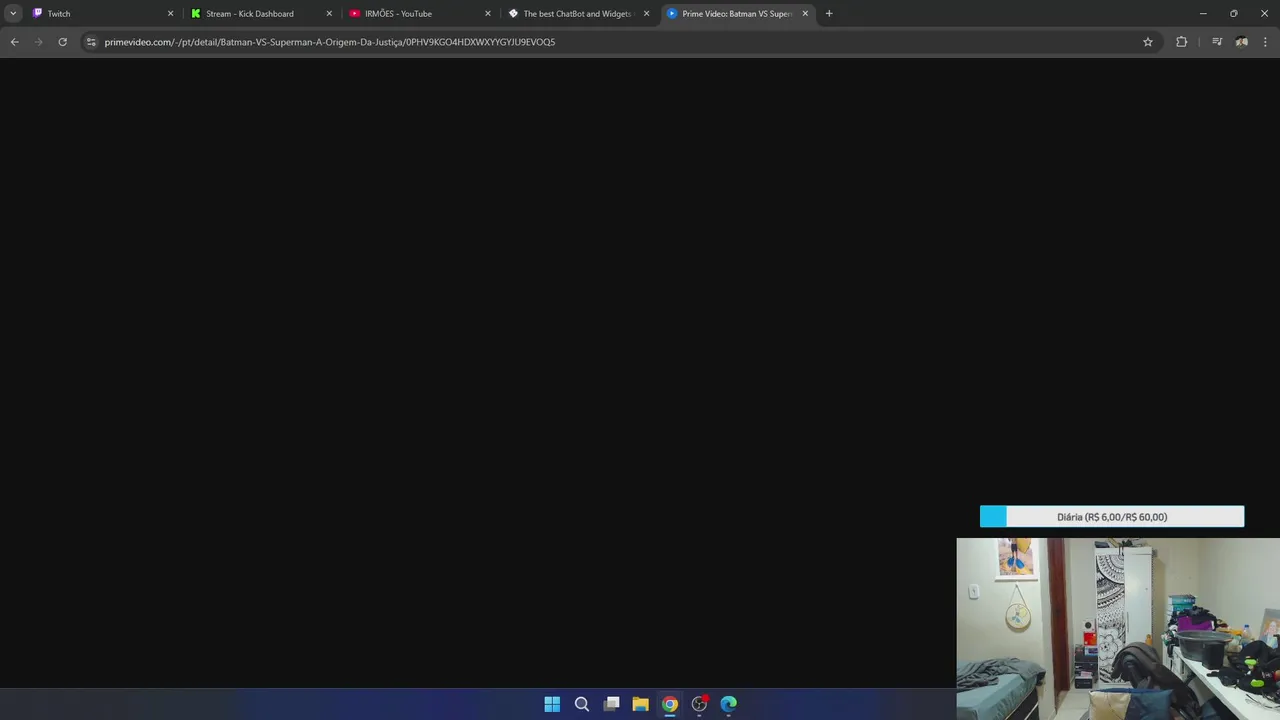Open File Explorer from the taskbar
The height and width of the screenshot is (720, 1280).
point(640,704)
